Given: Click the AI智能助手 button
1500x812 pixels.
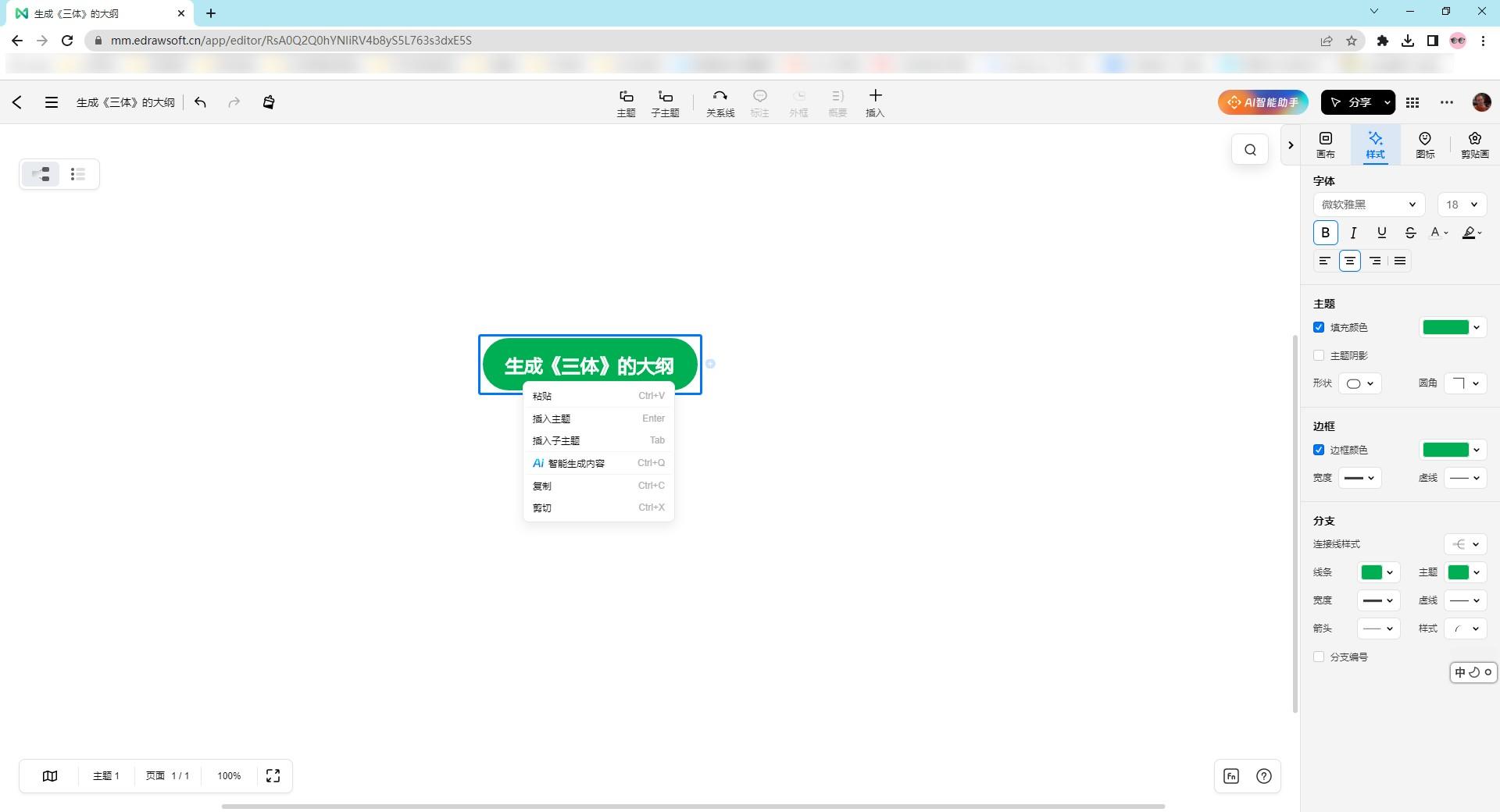Looking at the screenshot, I should pos(1262,102).
